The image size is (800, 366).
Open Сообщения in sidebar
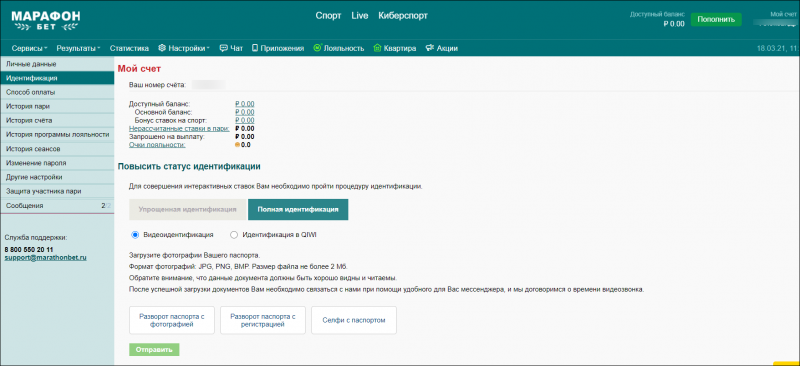tap(57, 205)
